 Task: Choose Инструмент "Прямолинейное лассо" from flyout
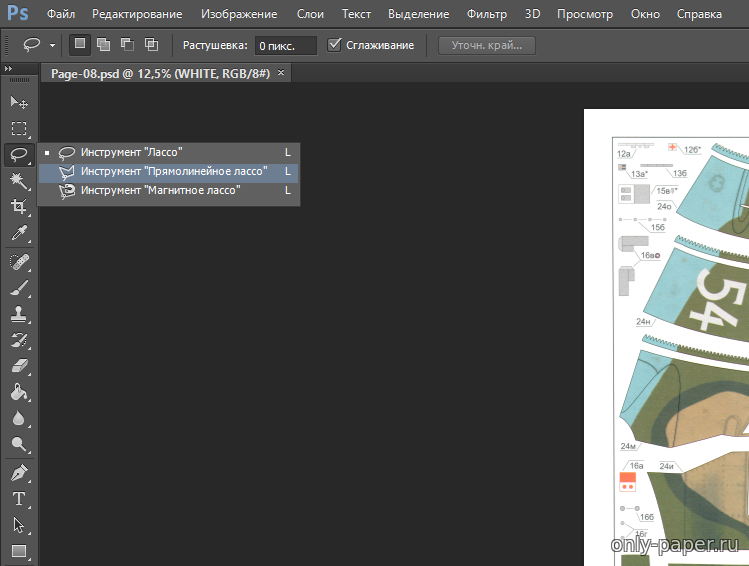[174, 171]
